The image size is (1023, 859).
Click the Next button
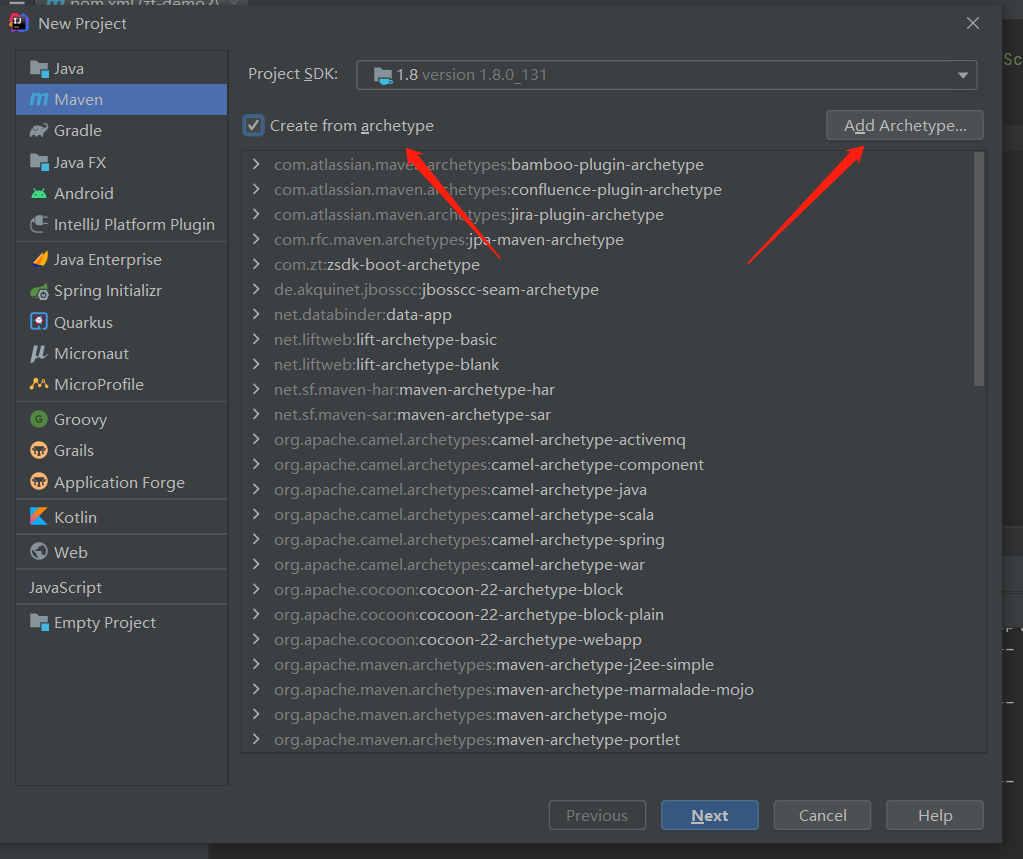click(x=710, y=815)
